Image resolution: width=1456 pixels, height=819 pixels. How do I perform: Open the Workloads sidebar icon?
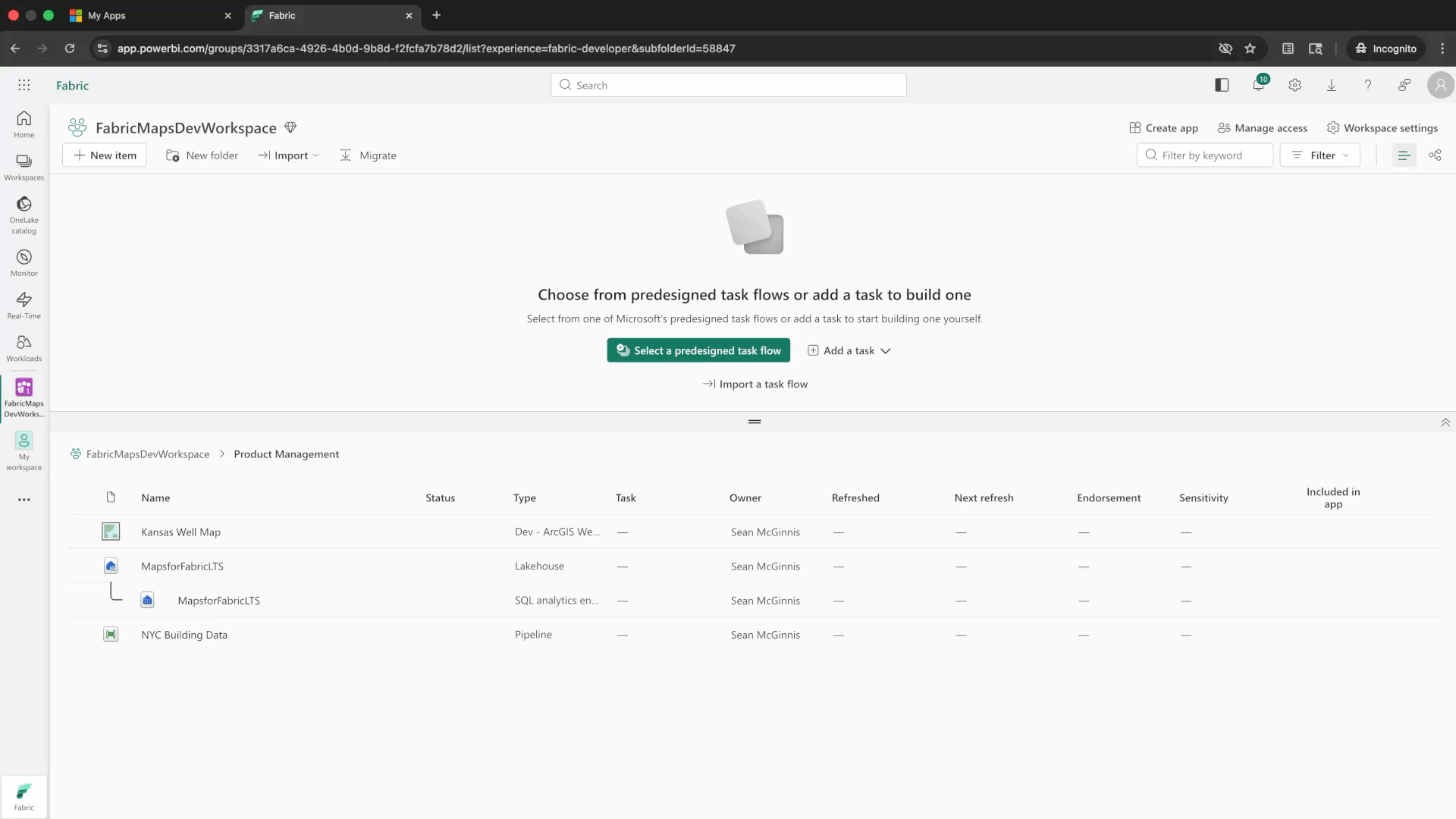[24, 347]
